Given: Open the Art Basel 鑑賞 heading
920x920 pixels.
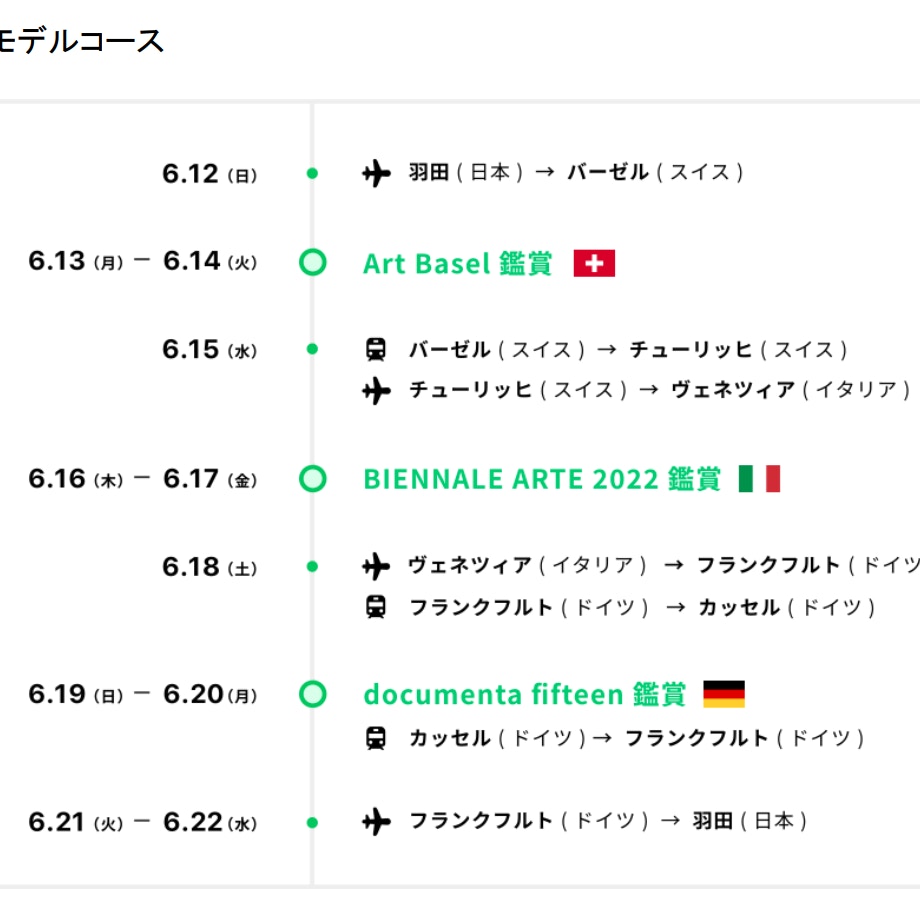Looking at the screenshot, I should tap(457, 264).
